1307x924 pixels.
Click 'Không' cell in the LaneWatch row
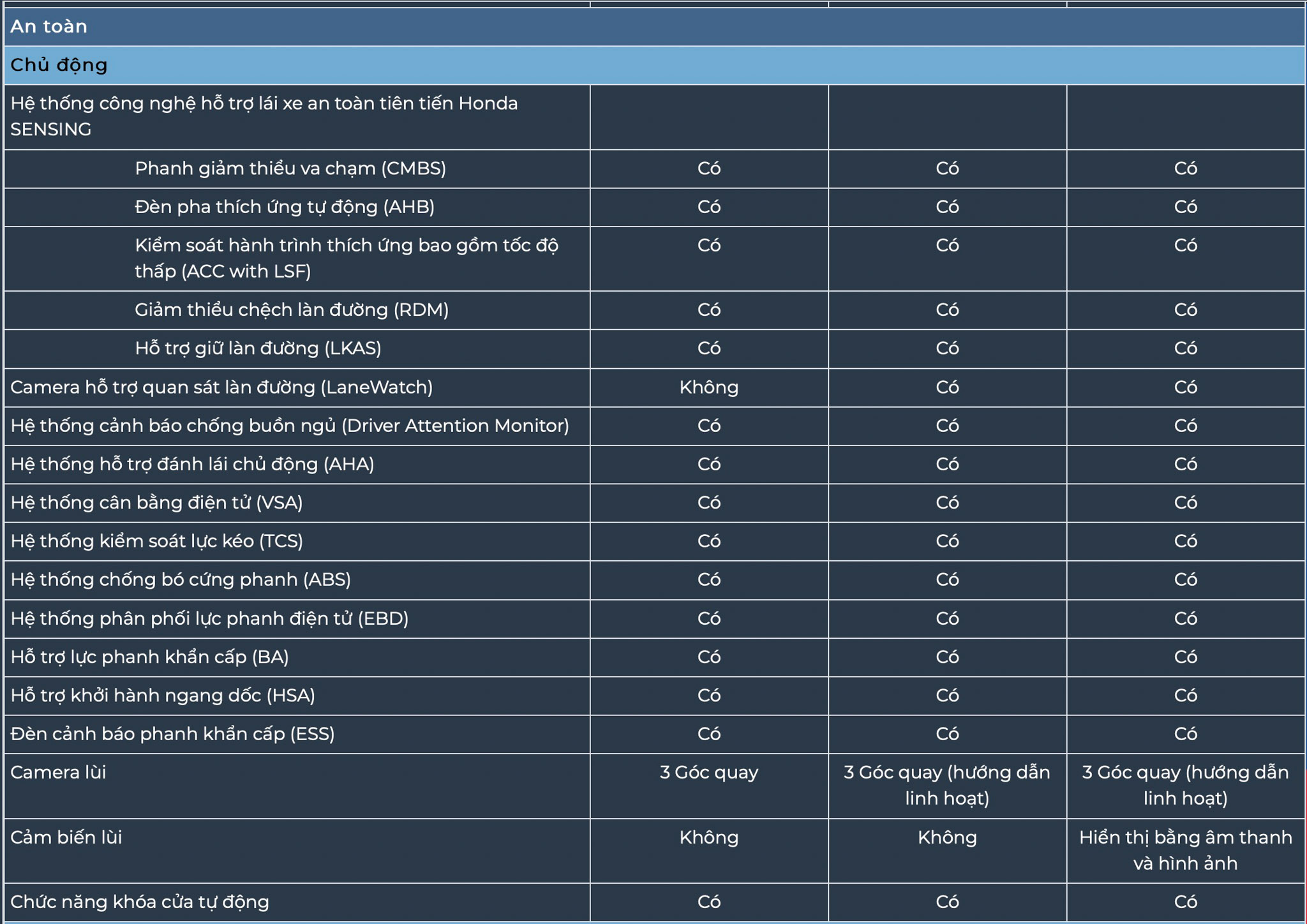(708, 387)
